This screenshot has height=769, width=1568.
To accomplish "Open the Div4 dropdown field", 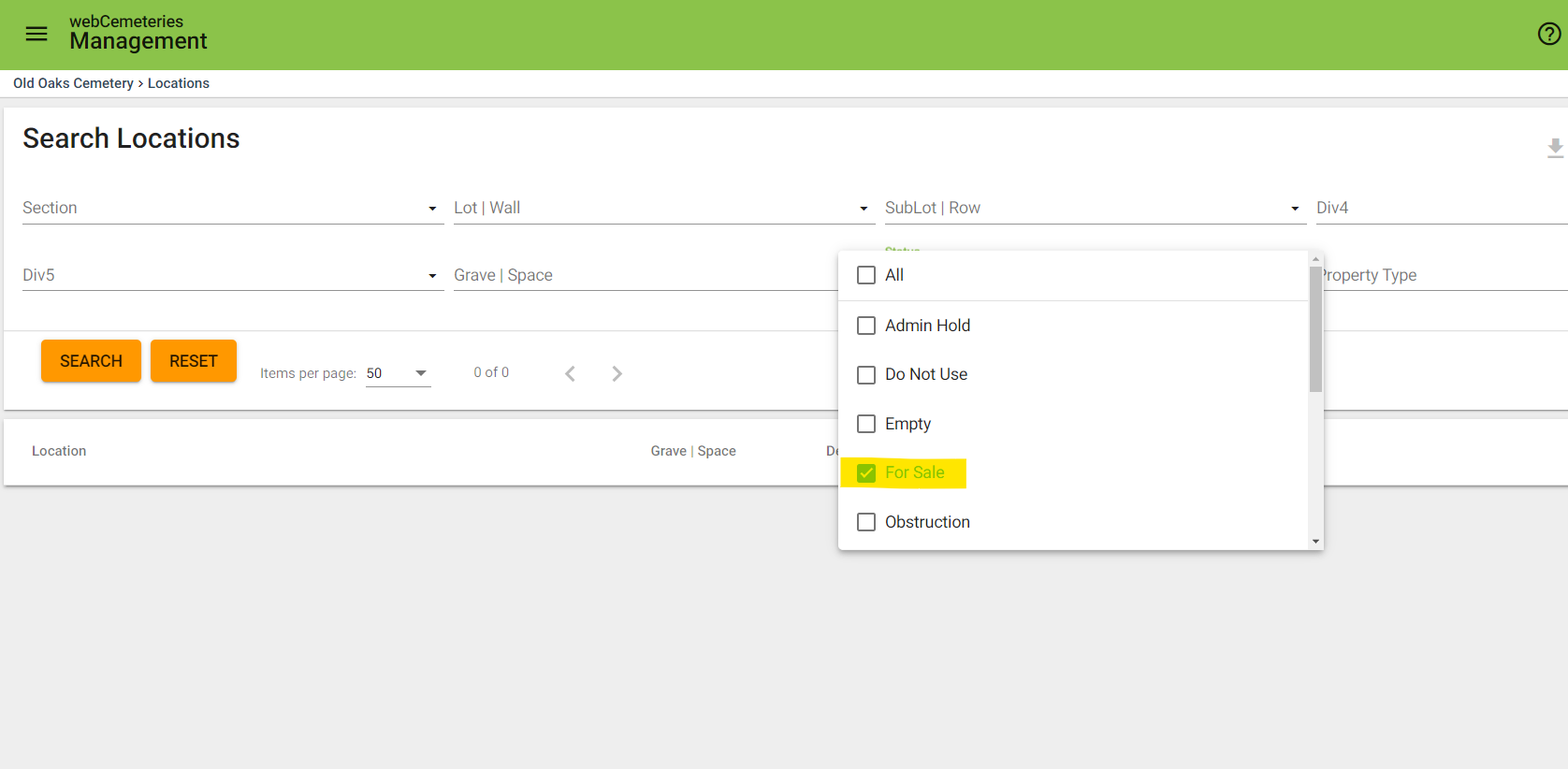I will coord(1442,209).
